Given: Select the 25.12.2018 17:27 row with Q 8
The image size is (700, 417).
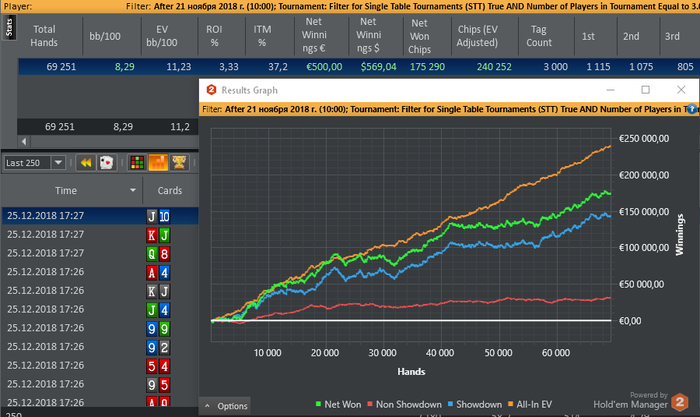Looking at the screenshot, I should 100,253.
